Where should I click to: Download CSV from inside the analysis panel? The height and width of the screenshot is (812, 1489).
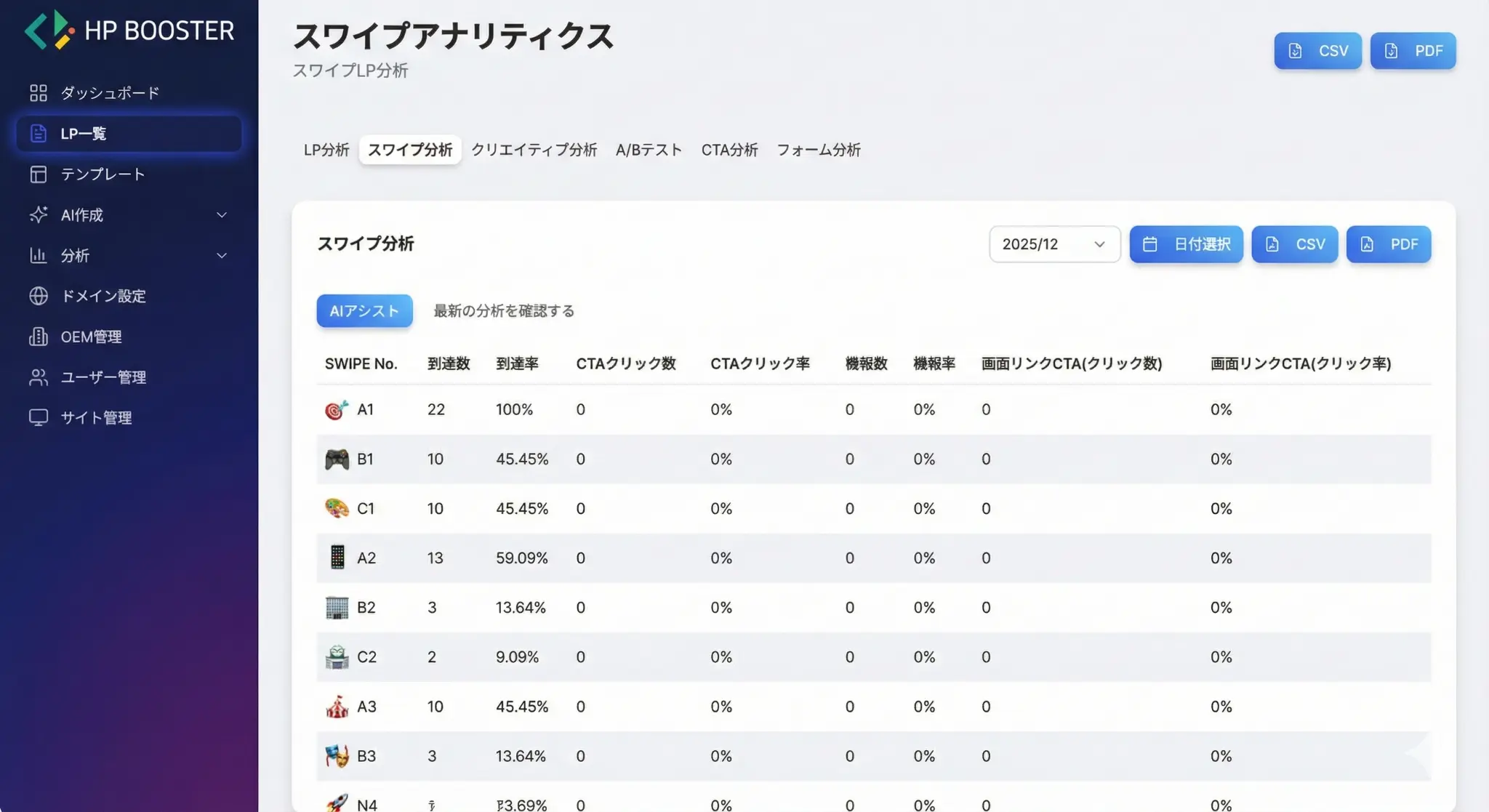coord(1295,244)
